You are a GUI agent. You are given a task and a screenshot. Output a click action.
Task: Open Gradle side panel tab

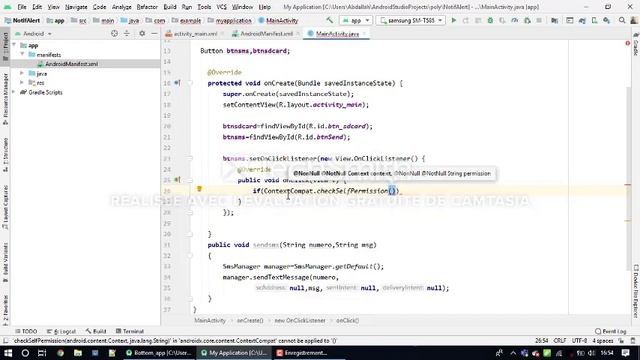(x=636, y=45)
